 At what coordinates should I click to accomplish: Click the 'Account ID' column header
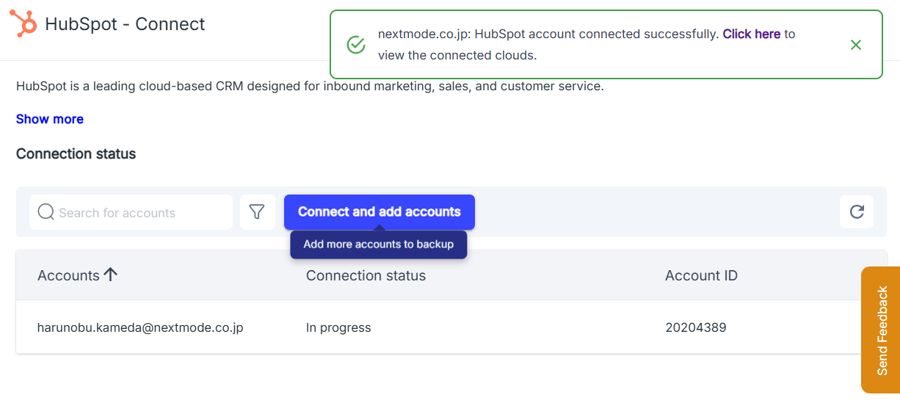(x=701, y=276)
